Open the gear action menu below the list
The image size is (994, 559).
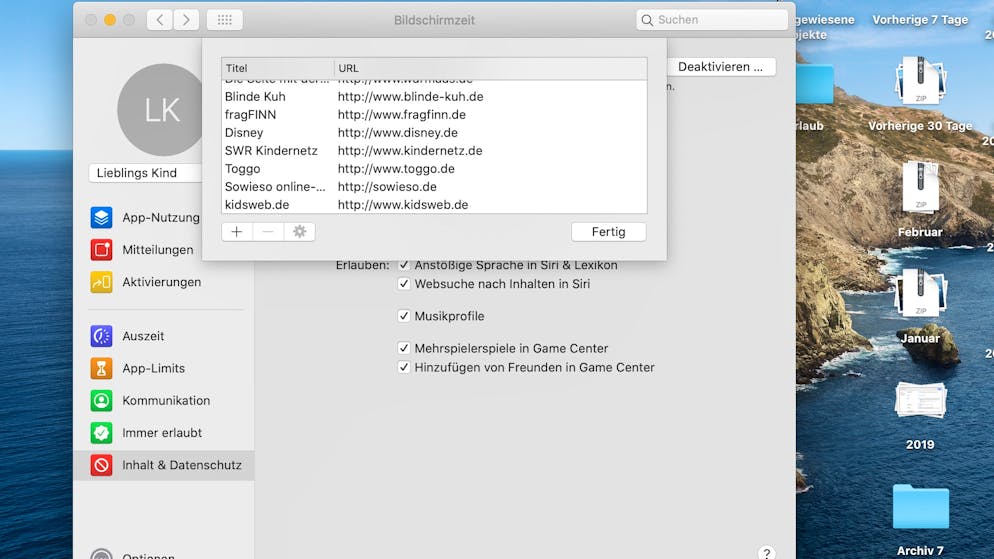299,232
